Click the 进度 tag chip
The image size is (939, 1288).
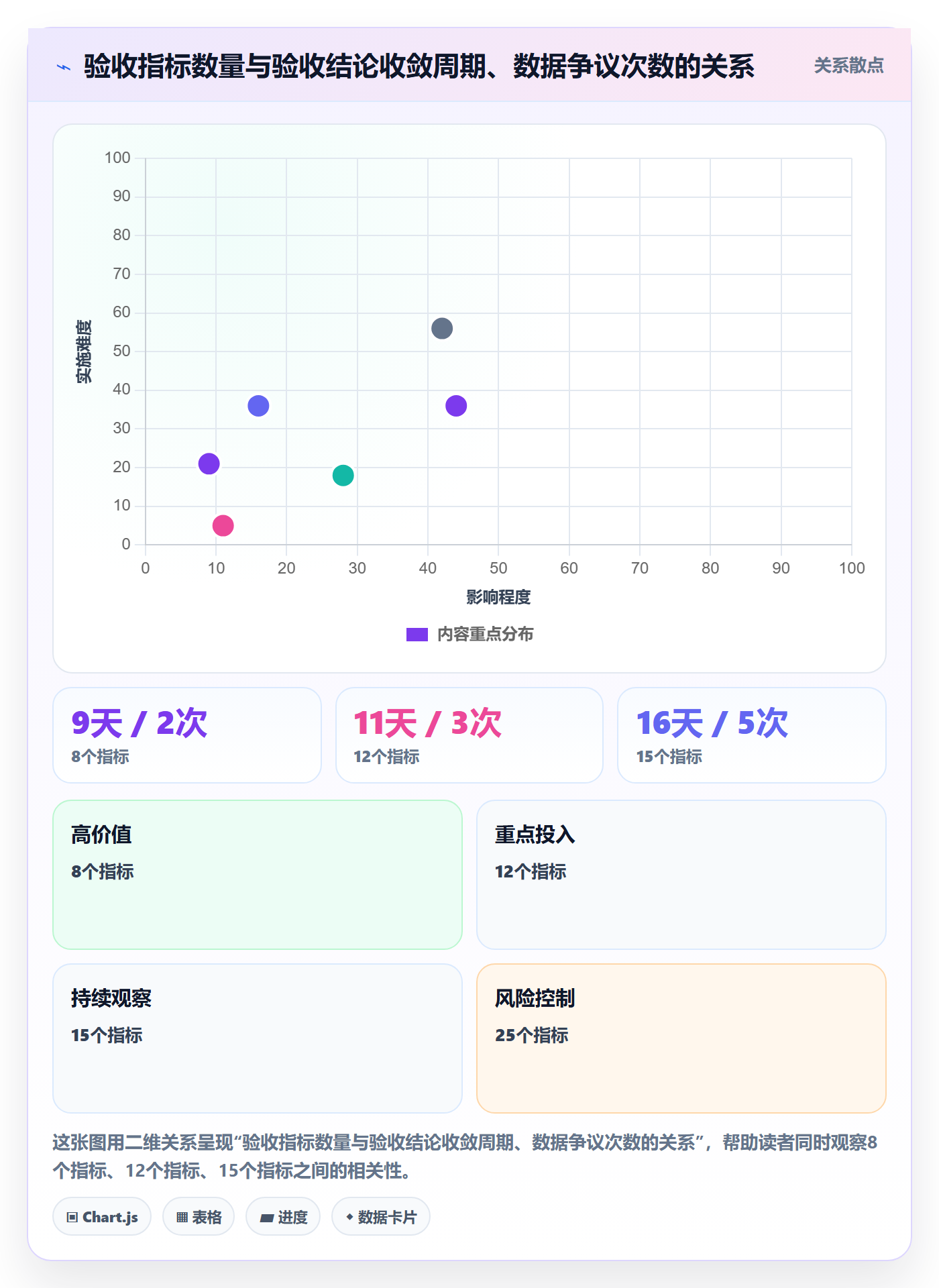(283, 1217)
